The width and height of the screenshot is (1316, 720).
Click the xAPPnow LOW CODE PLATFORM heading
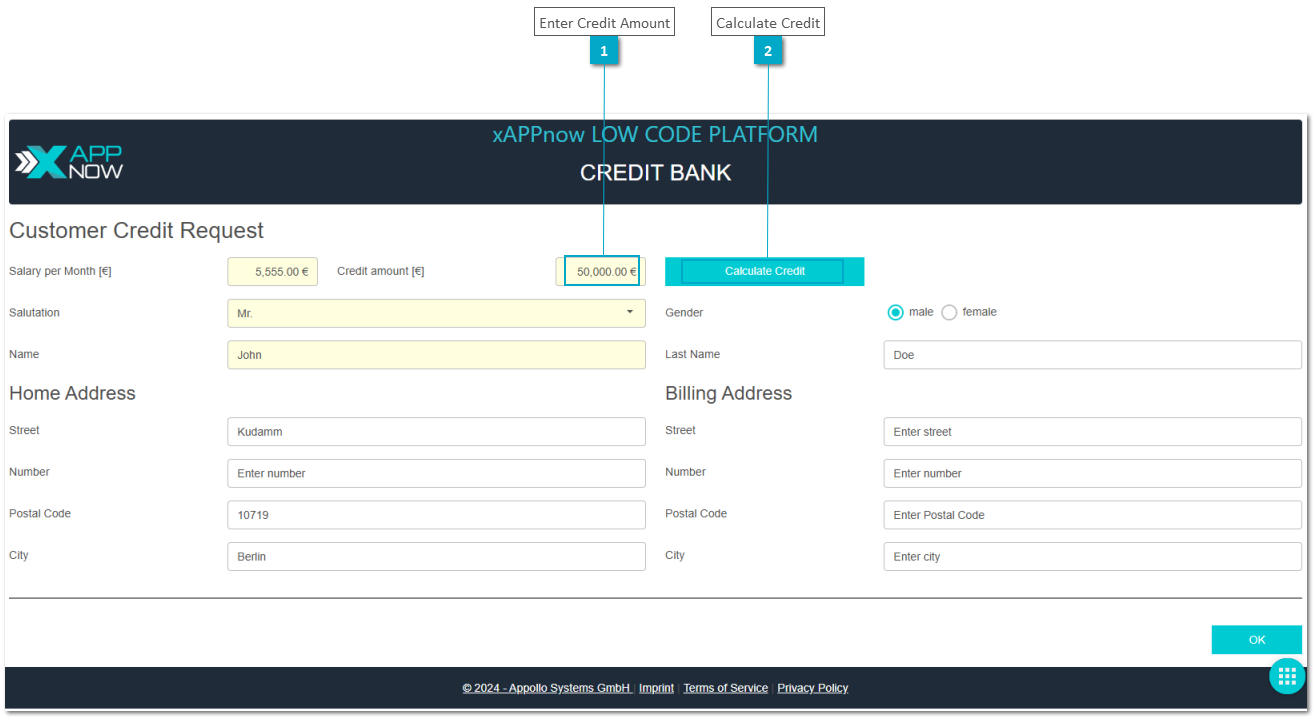click(x=655, y=134)
